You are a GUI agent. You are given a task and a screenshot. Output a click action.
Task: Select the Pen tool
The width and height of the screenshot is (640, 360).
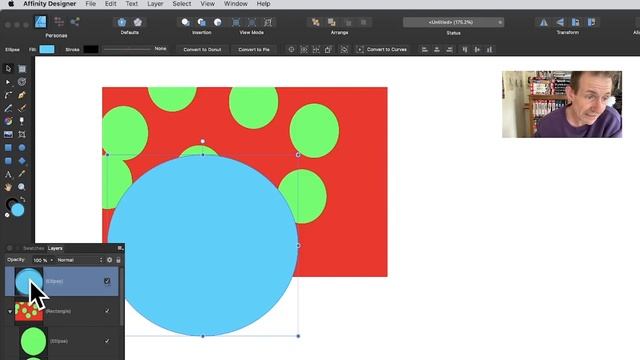(22, 95)
